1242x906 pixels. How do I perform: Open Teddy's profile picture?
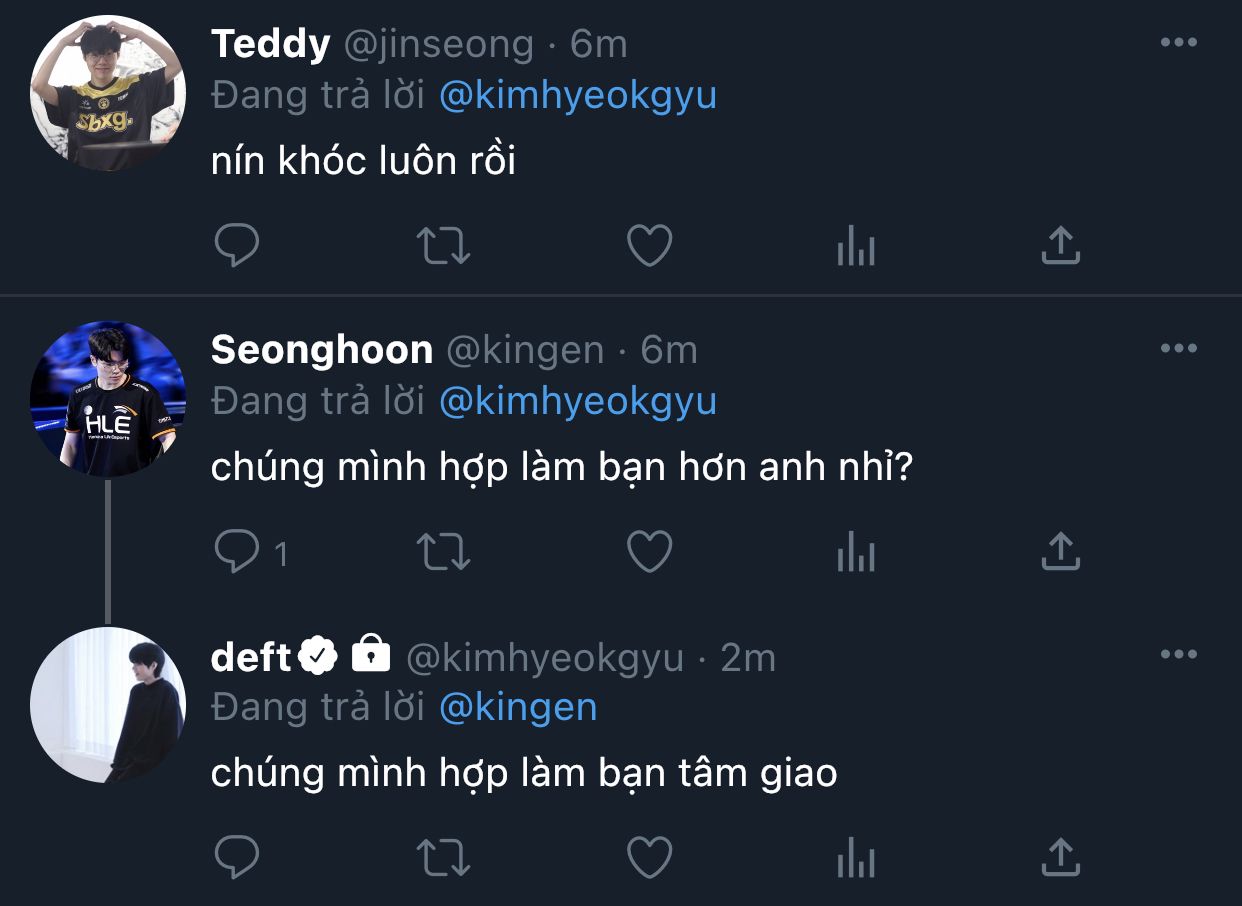point(108,93)
